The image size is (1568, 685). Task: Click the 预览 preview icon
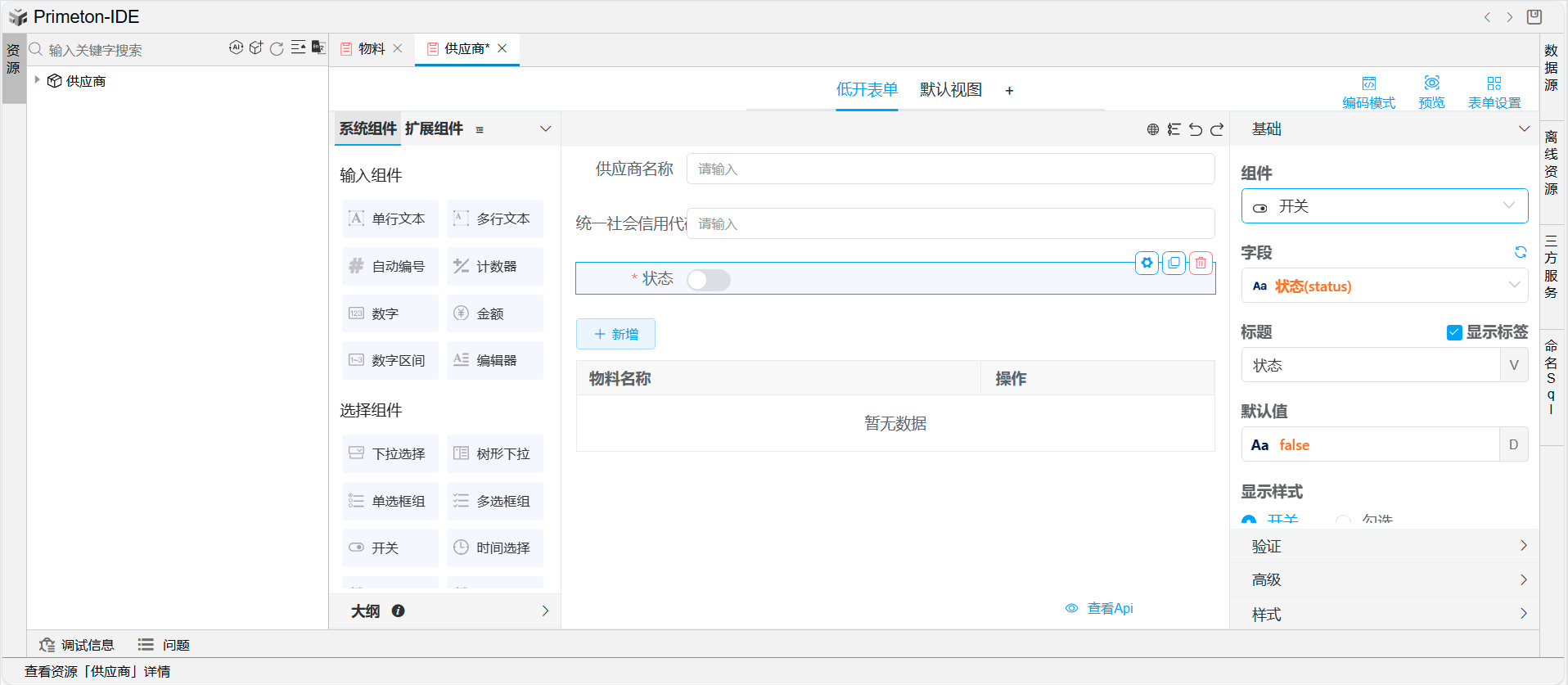tap(1431, 92)
